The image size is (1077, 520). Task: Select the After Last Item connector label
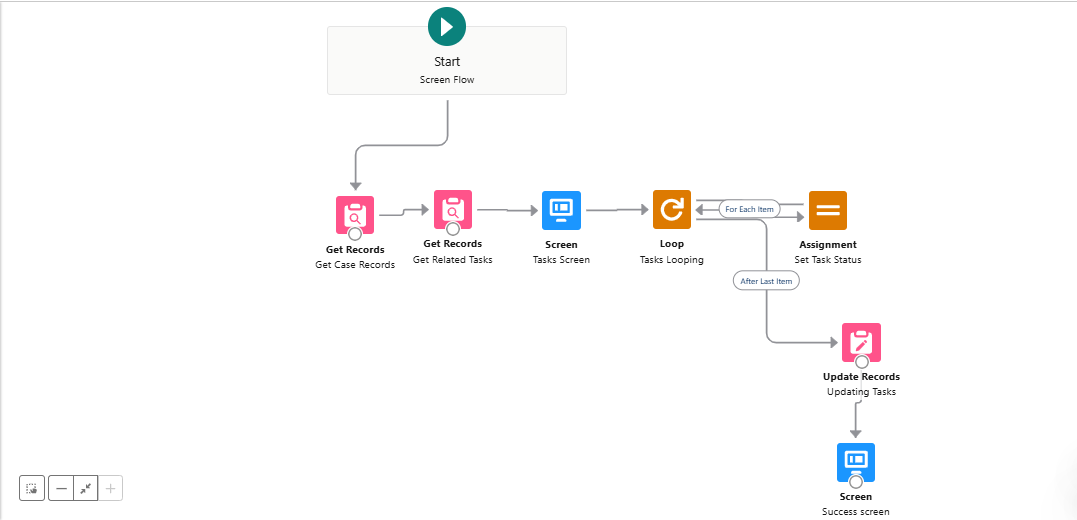766,281
